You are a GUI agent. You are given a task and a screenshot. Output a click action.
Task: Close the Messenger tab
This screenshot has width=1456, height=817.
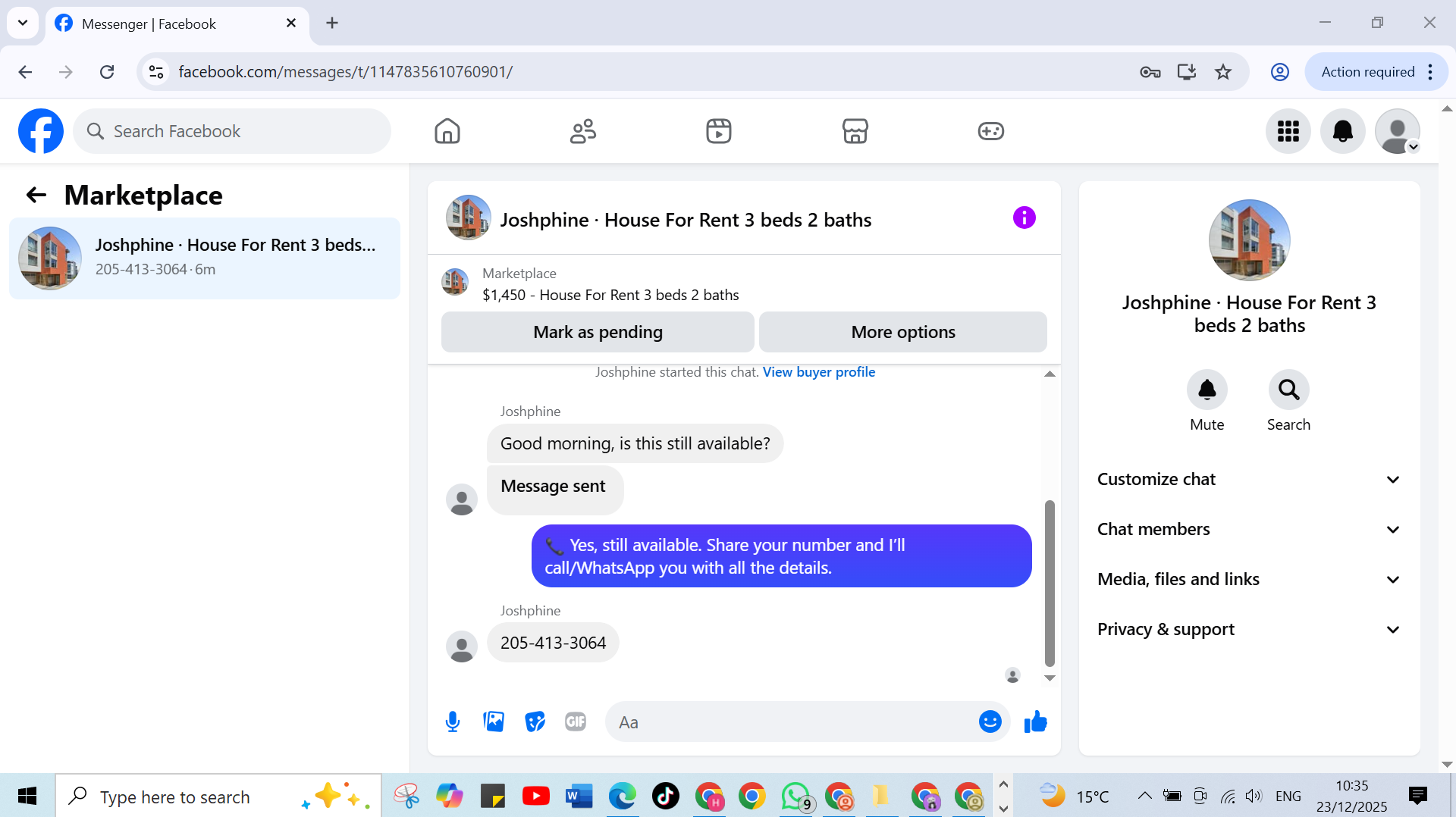tap(291, 23)
